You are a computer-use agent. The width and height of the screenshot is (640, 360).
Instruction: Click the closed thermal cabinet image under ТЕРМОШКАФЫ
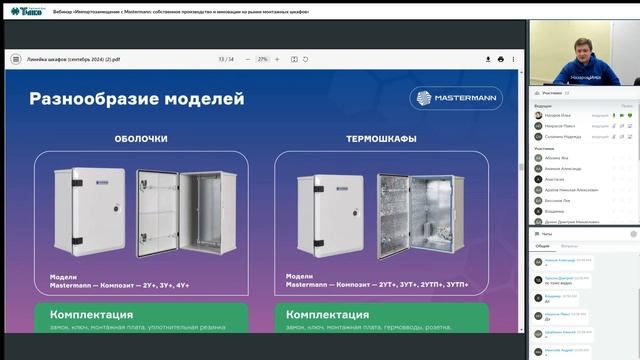(x=330, y=216)
